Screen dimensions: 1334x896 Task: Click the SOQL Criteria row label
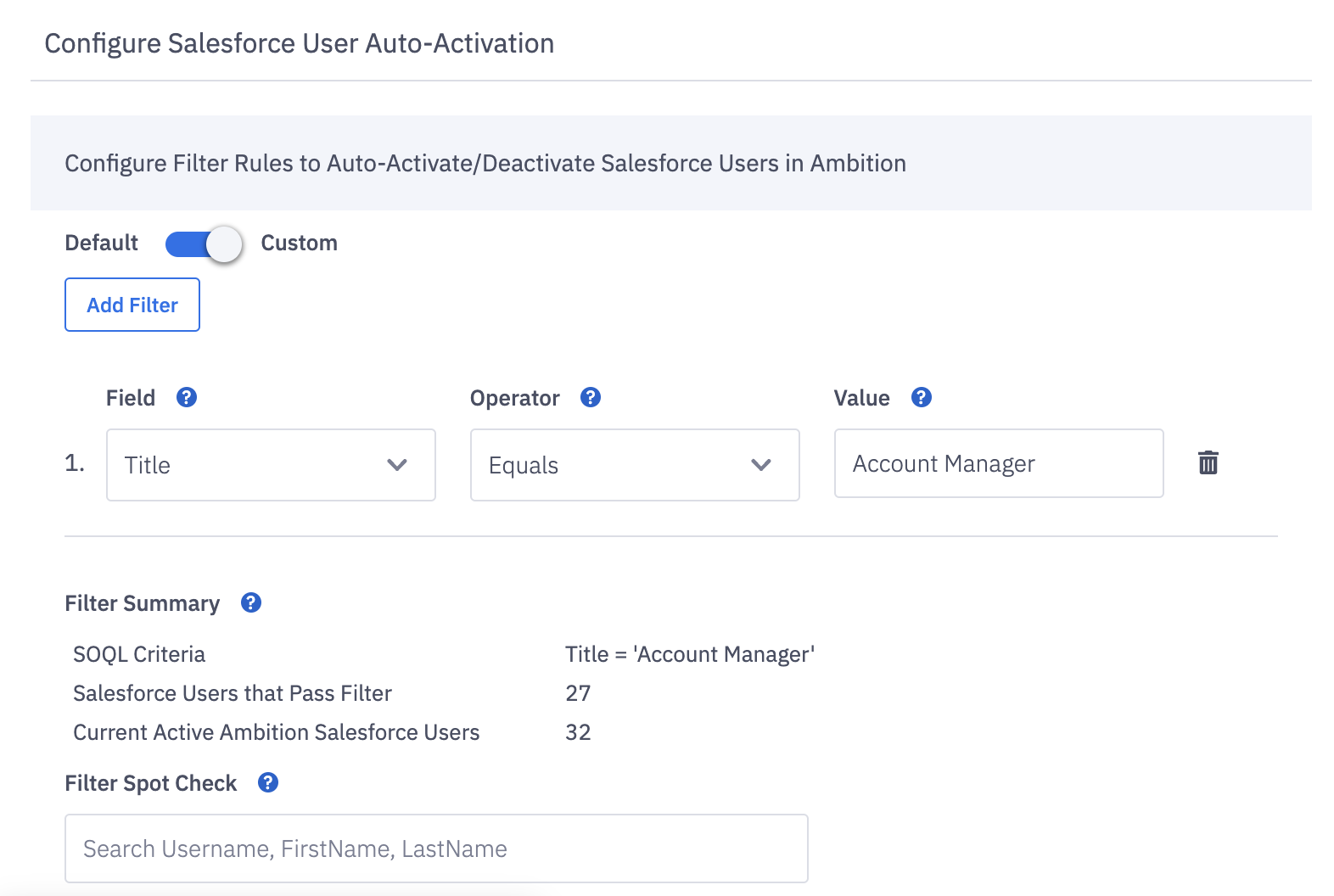(139, 654)
